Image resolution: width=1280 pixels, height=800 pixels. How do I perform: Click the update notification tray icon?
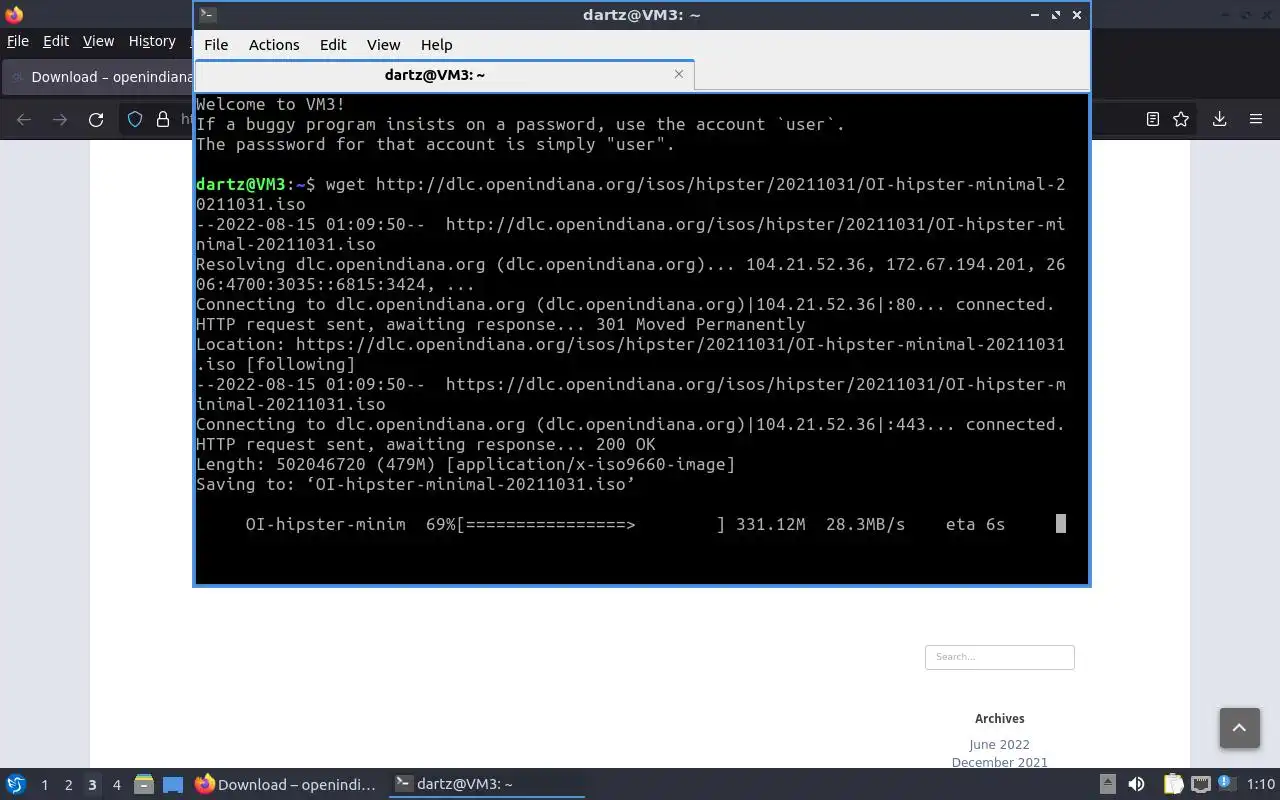[1227, 783]
